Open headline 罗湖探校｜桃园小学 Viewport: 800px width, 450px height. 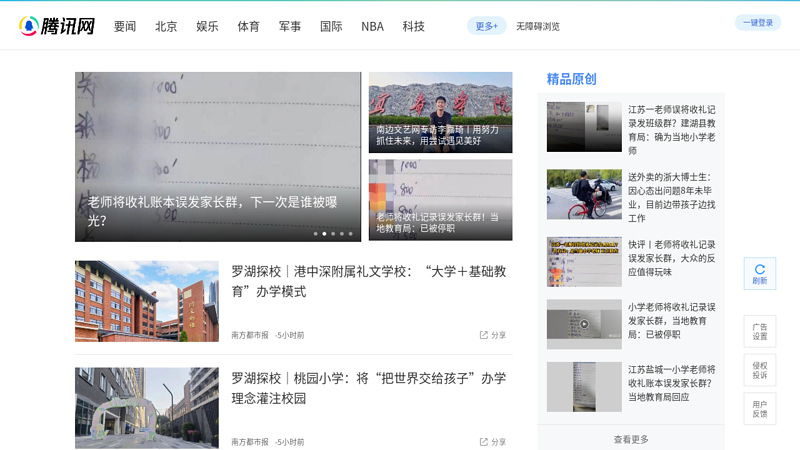click(x=368, y=388)
